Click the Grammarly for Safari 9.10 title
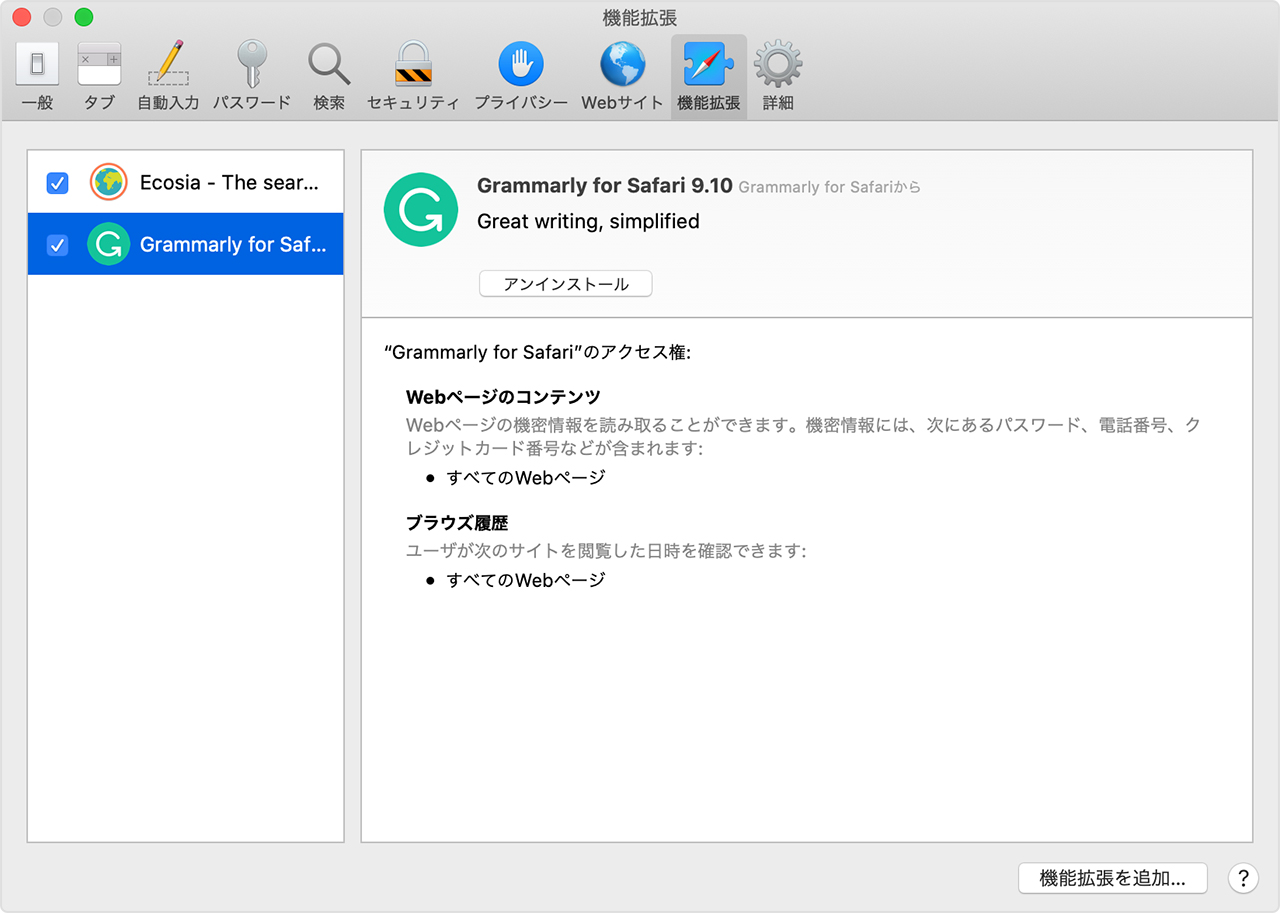 coord(605,186)
